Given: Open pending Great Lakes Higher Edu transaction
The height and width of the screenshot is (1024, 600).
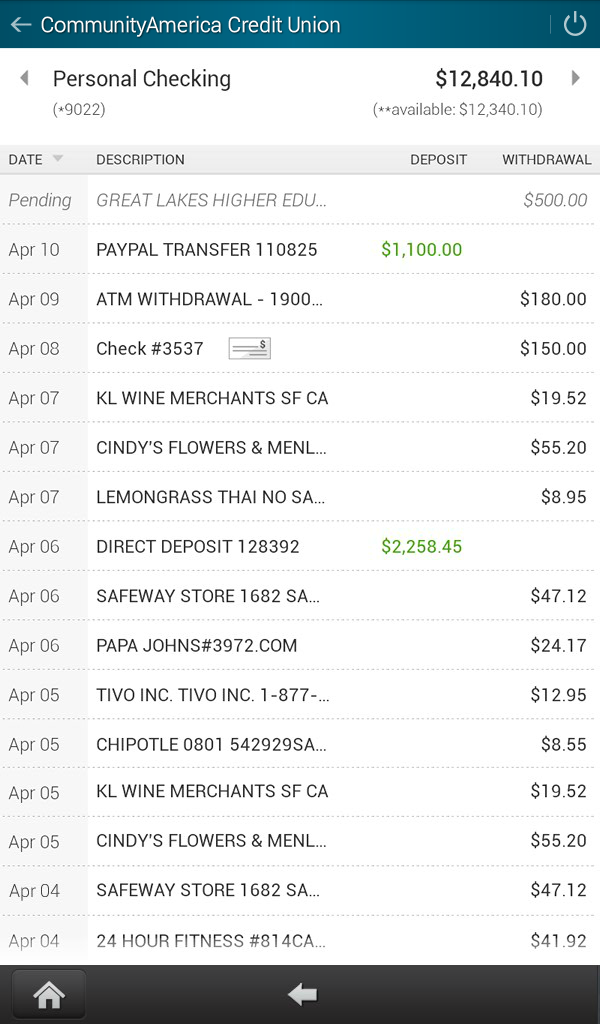Looking at the screenshot, I should point(300,200).
